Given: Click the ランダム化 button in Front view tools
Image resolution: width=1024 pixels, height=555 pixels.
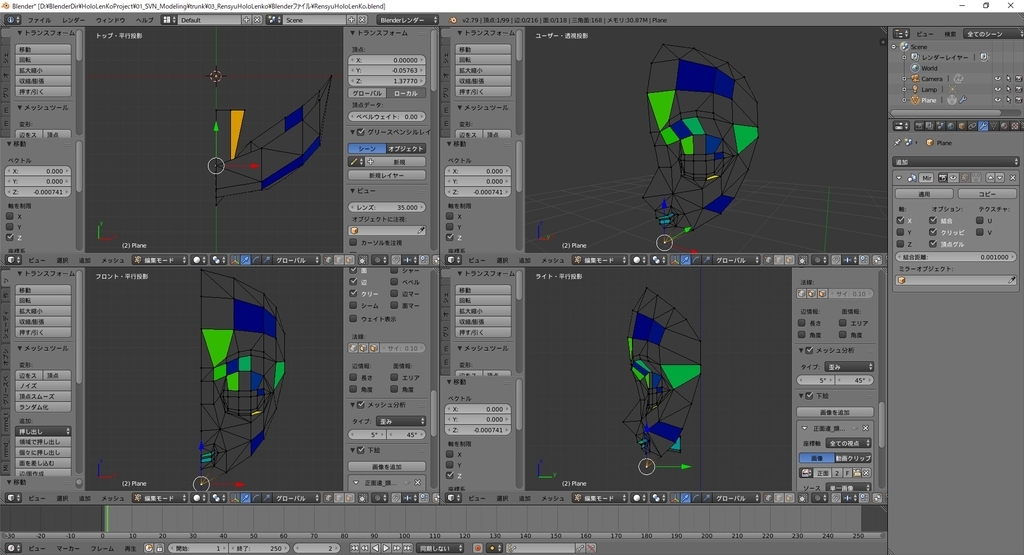Looking at the screenshot, I should pos(43,407).
